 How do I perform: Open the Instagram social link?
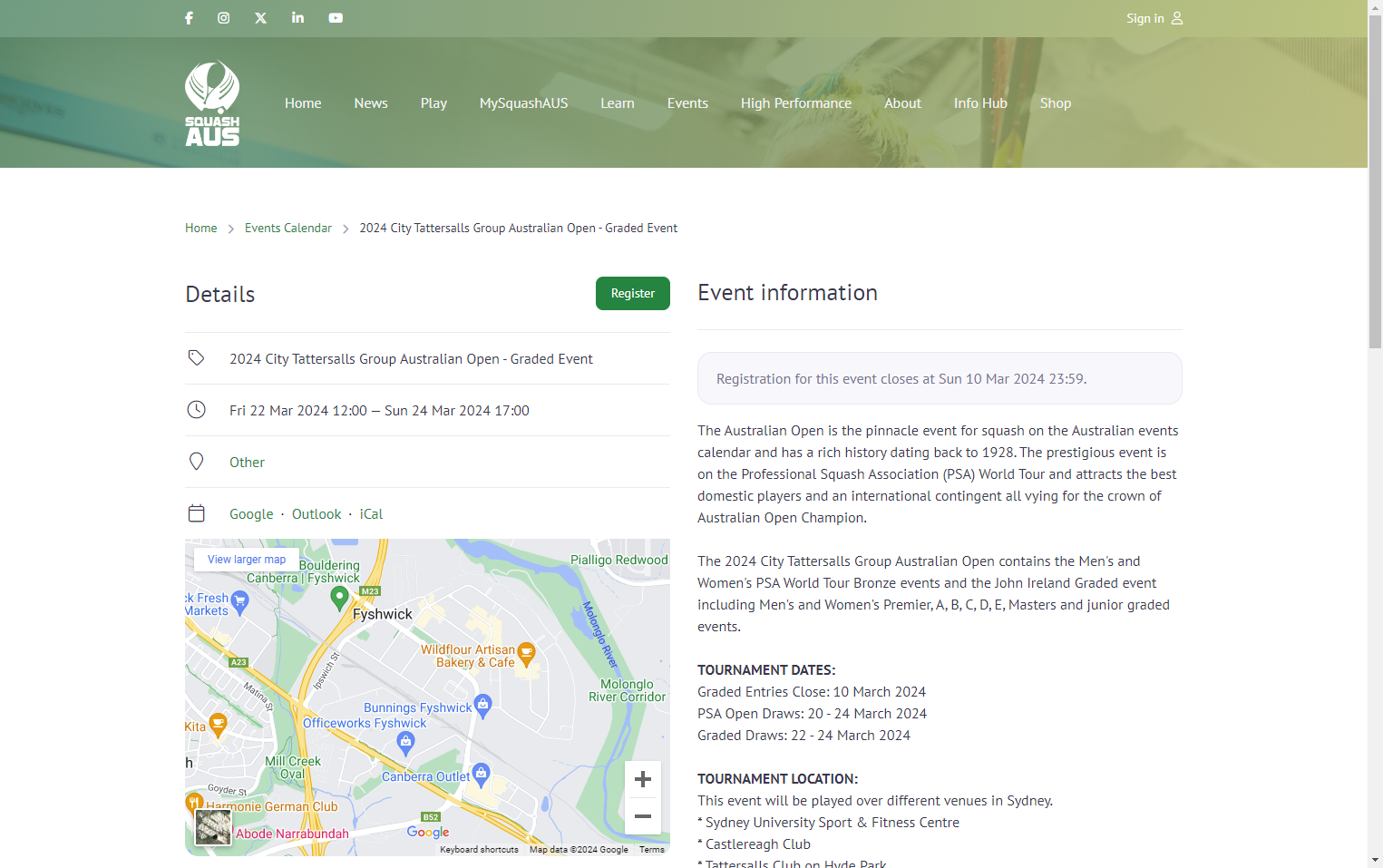[x=224, y=18]
